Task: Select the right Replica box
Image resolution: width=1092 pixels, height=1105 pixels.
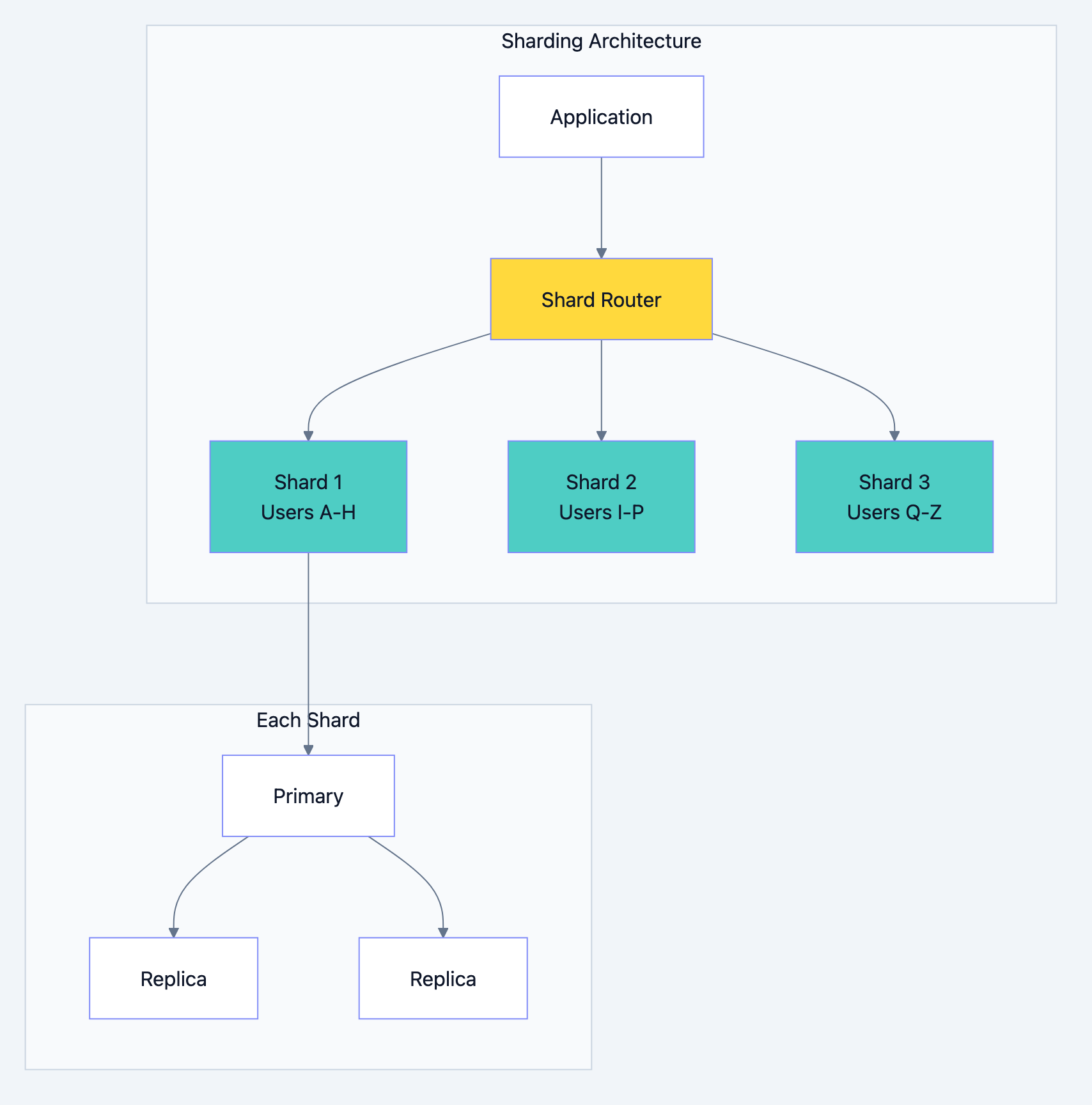Action: tap(443, 978)
